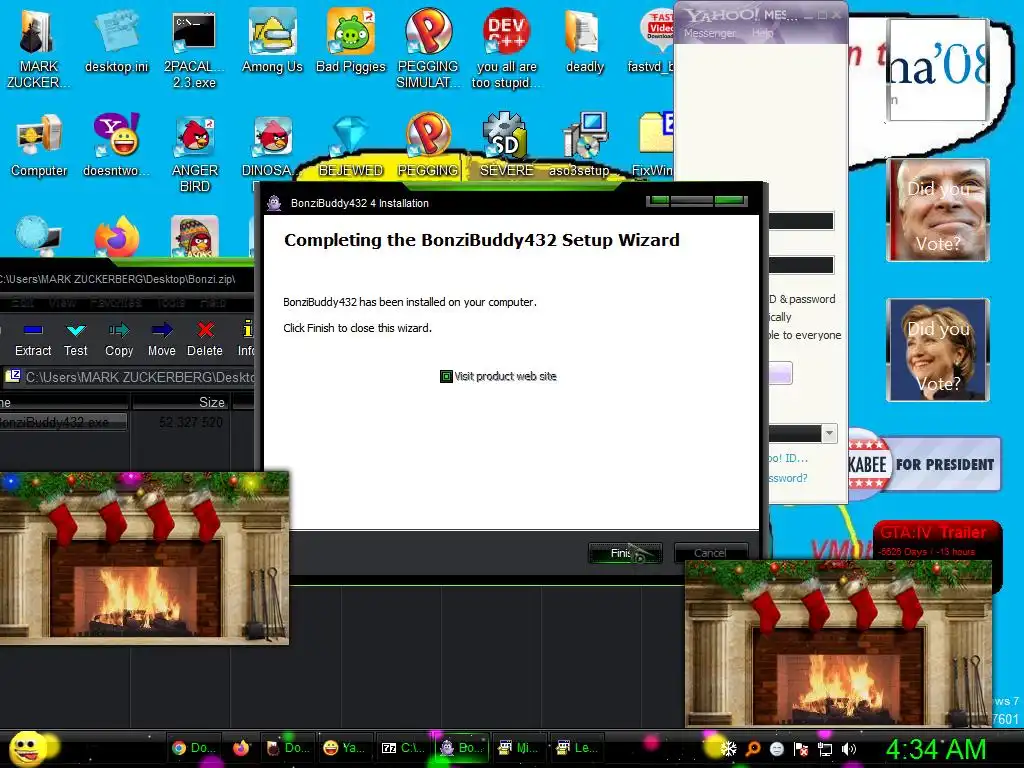This screenshot has width=1024, height=768.
Task: Select BonziBuddy432.exe row in 7-Zip
Action: coord(63,422)
